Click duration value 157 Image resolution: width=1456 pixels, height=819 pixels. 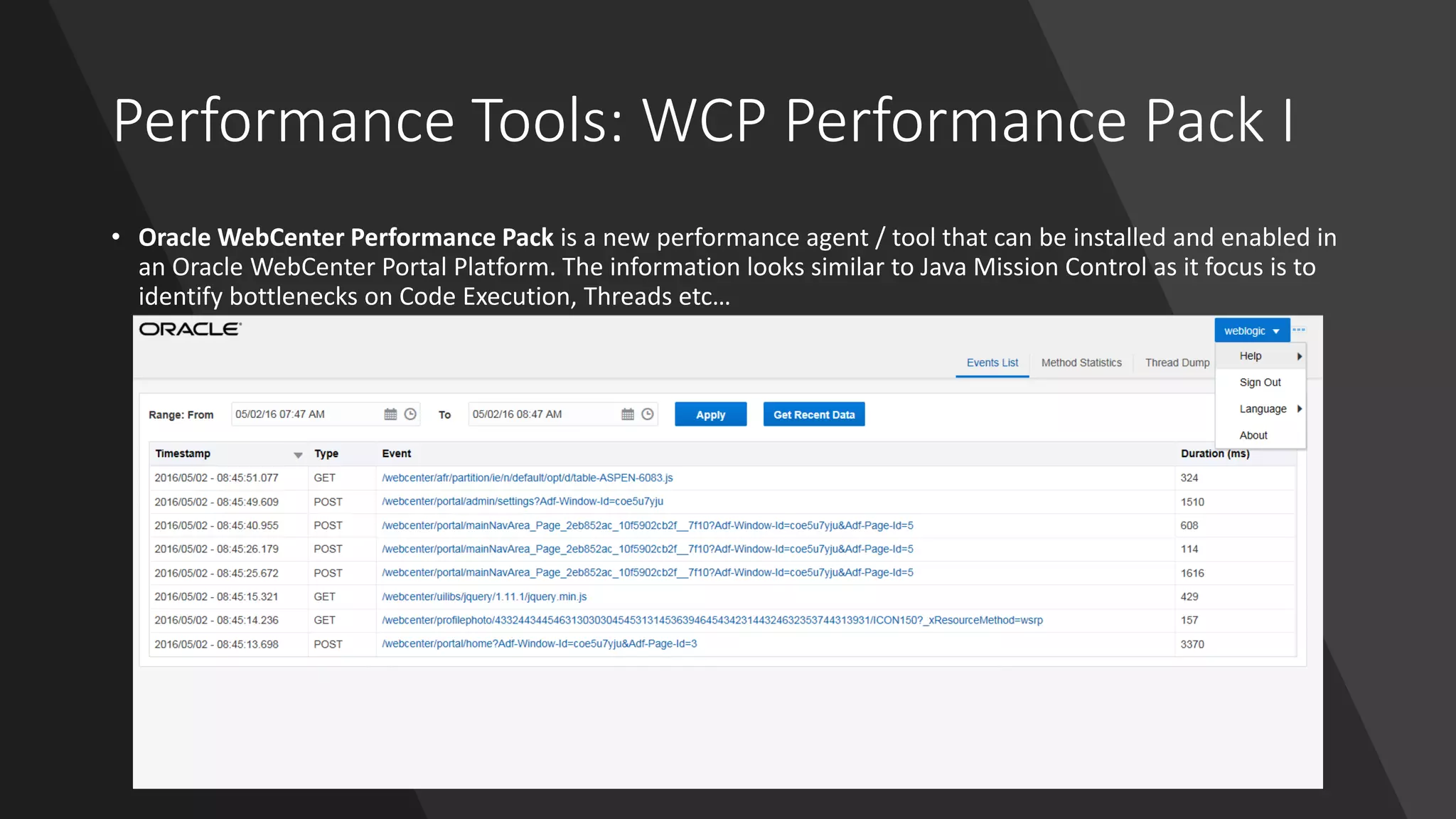(1189, 620)
